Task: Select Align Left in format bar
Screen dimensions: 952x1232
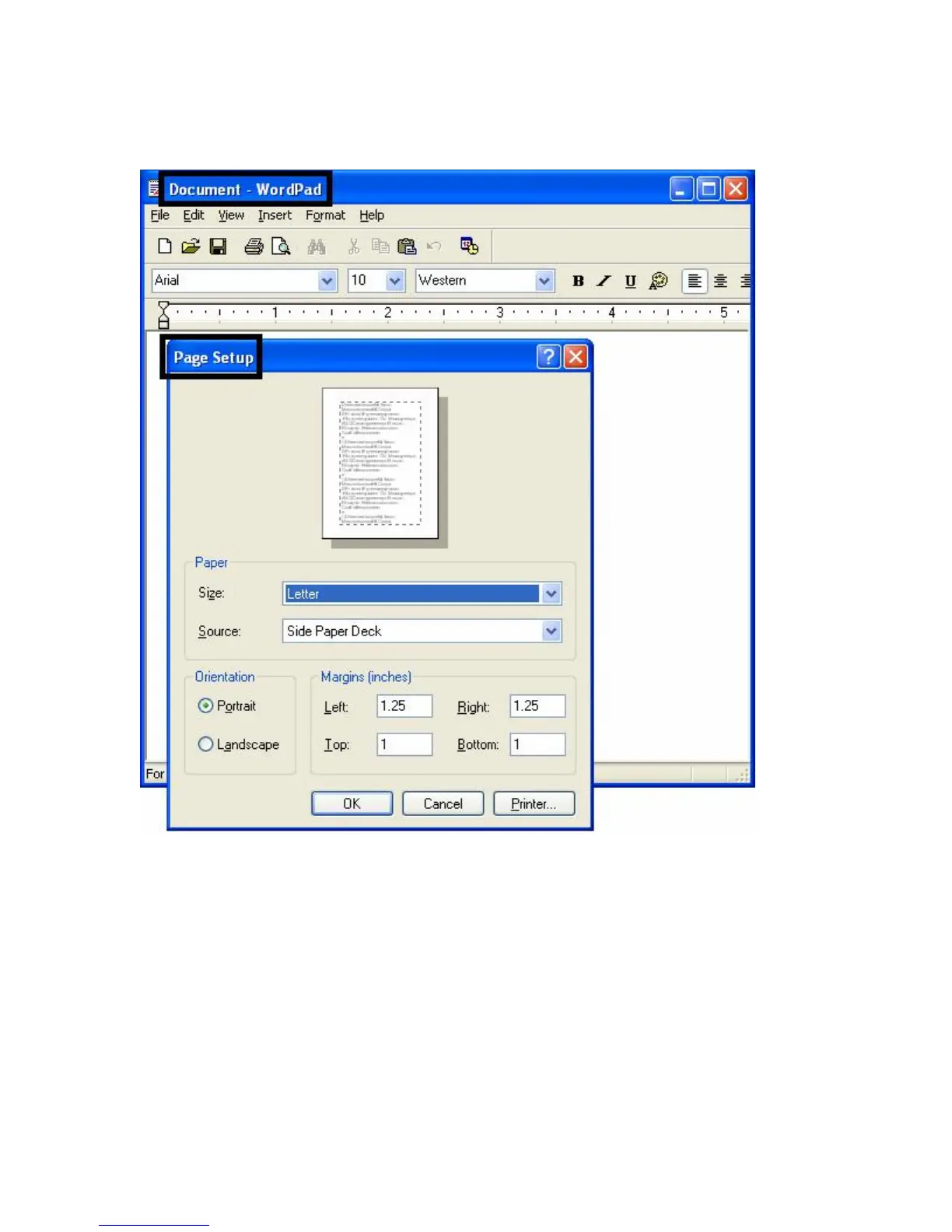Action: (x=695, y=281)
